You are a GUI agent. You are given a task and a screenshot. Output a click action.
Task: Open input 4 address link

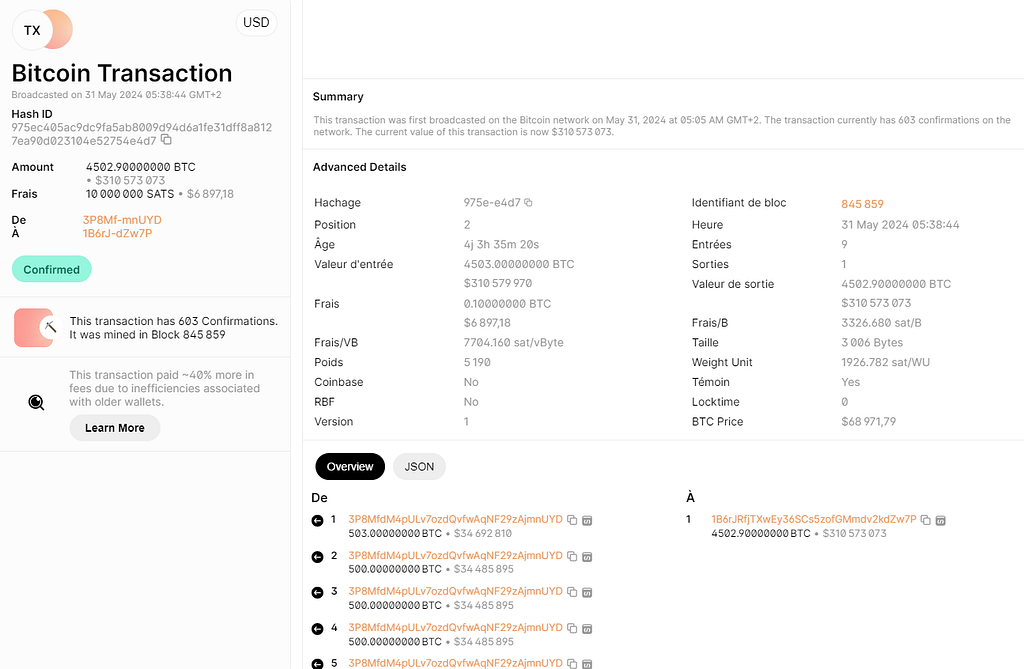click(x=455, y=627)
